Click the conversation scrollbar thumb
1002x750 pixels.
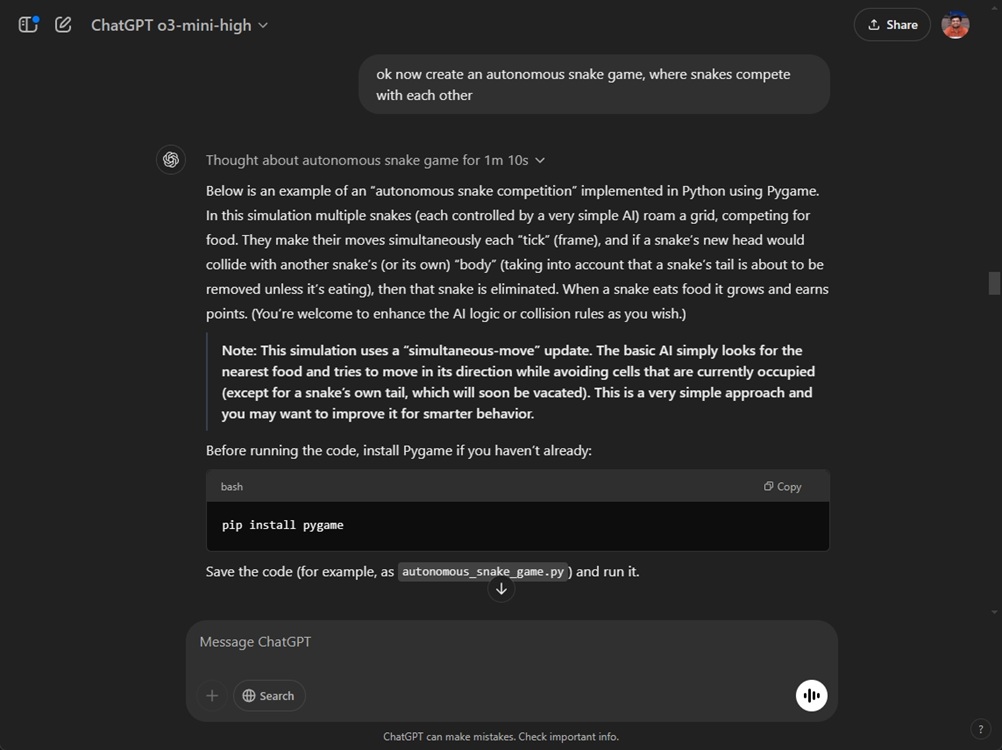tap(994, 283)
